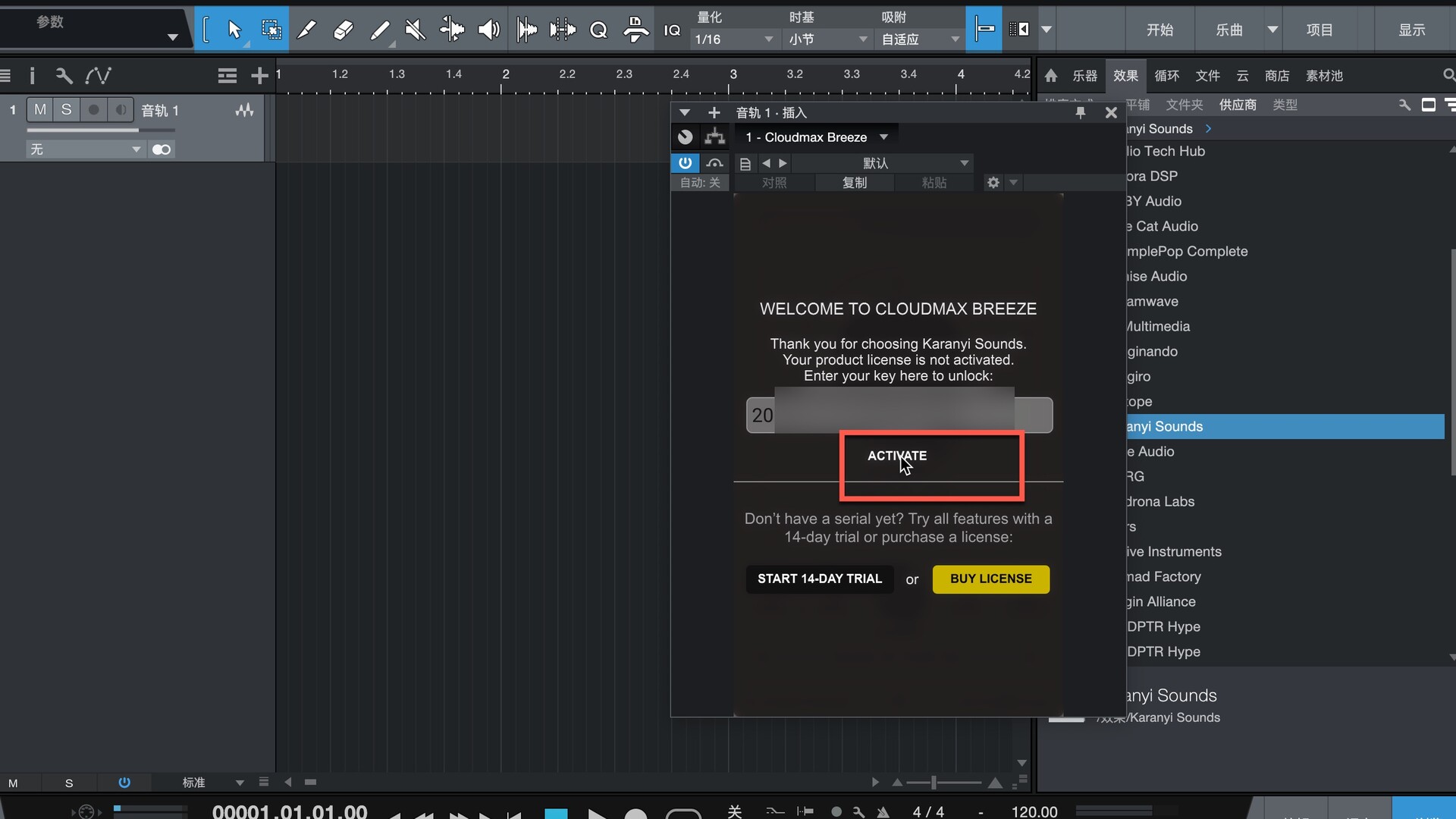The height and width of the screenshot is (819, 1456).
Task: Open browser search magnifier icon
Action: point(1448,75)
